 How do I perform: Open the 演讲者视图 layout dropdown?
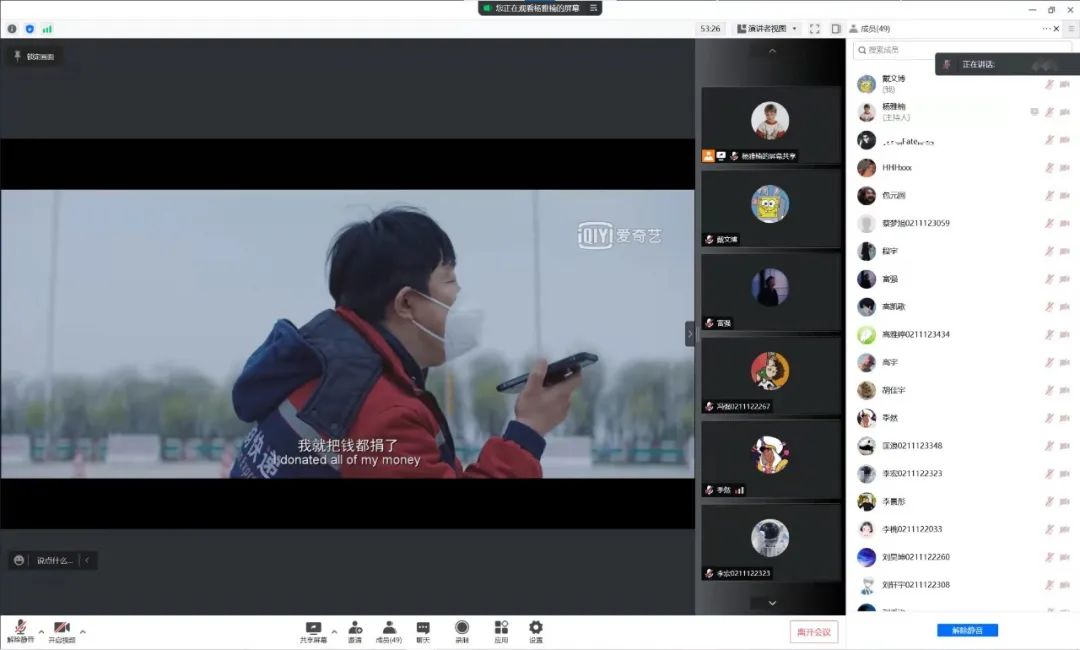click(x=767, y=28)
